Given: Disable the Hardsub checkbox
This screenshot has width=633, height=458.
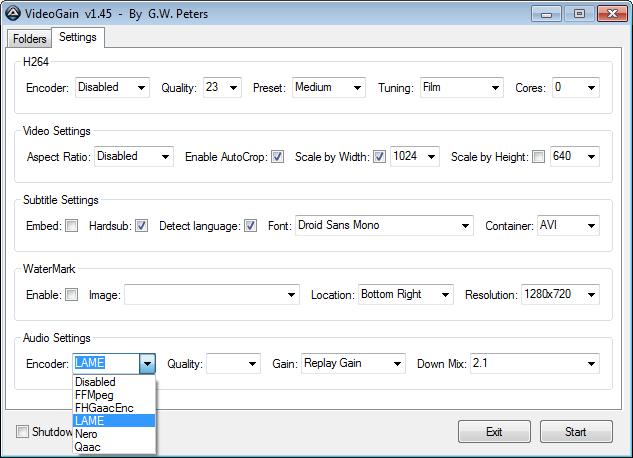Looking at the screenshot, I should tap(142, 226).
